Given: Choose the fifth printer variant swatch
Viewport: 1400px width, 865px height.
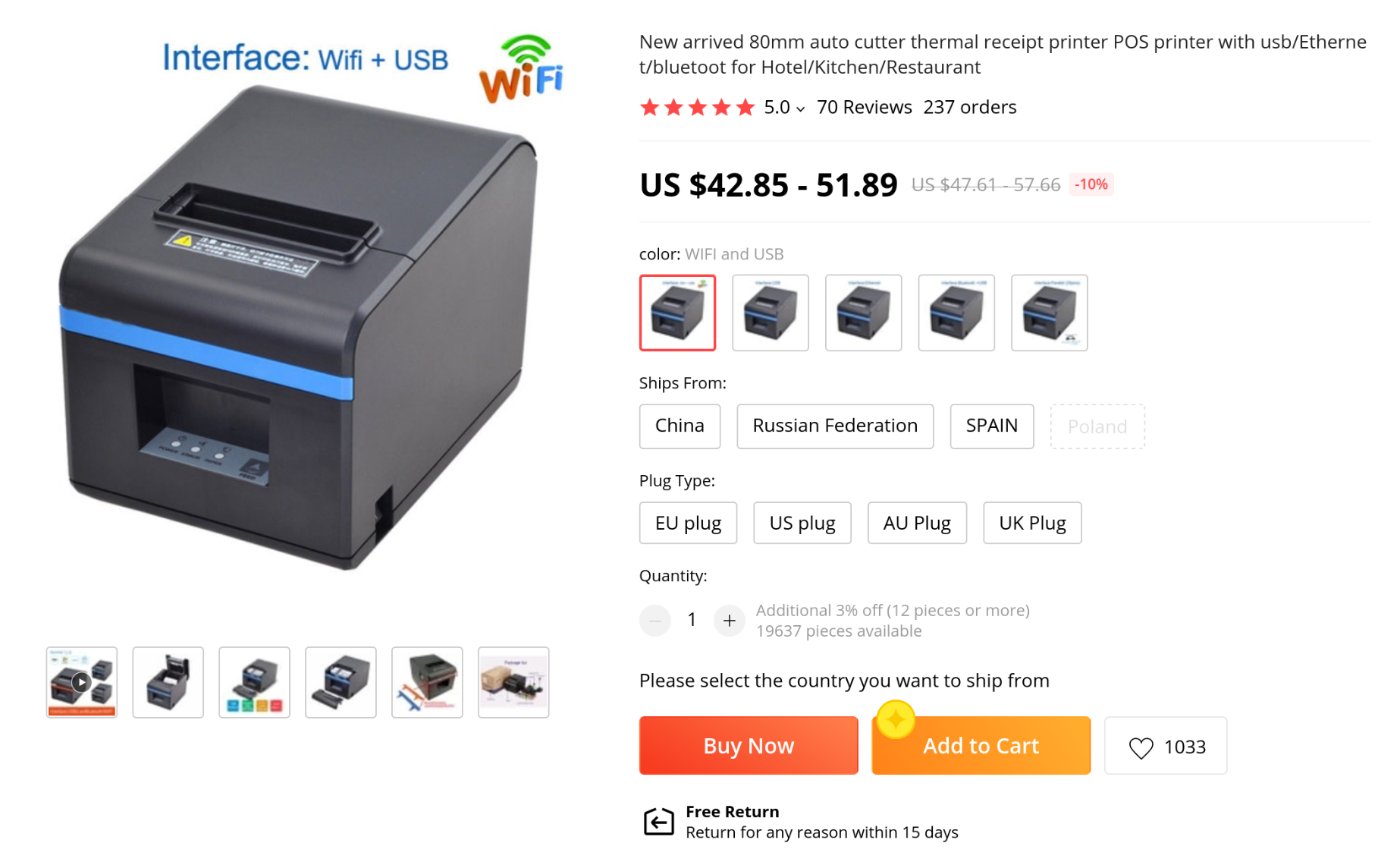Looking at the screenshot, I should pyautogui.click(x=1050, y=313).
